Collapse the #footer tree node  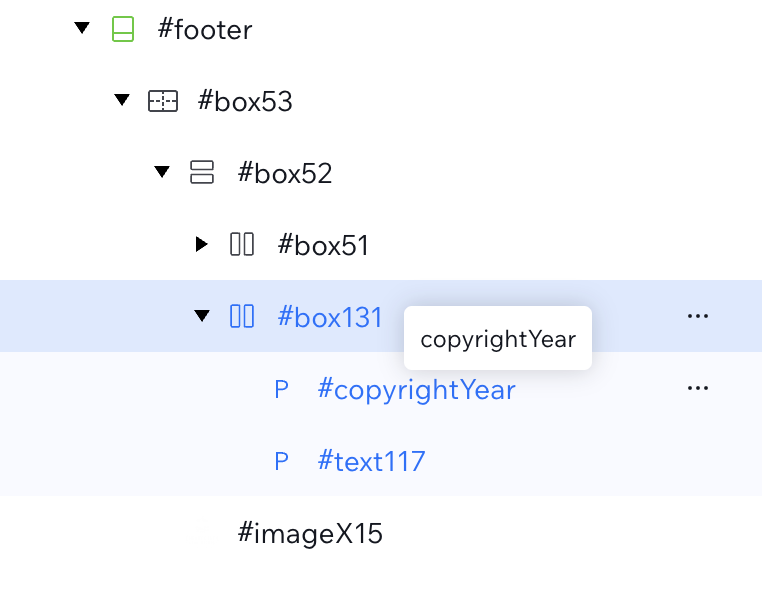coord(82,29)
